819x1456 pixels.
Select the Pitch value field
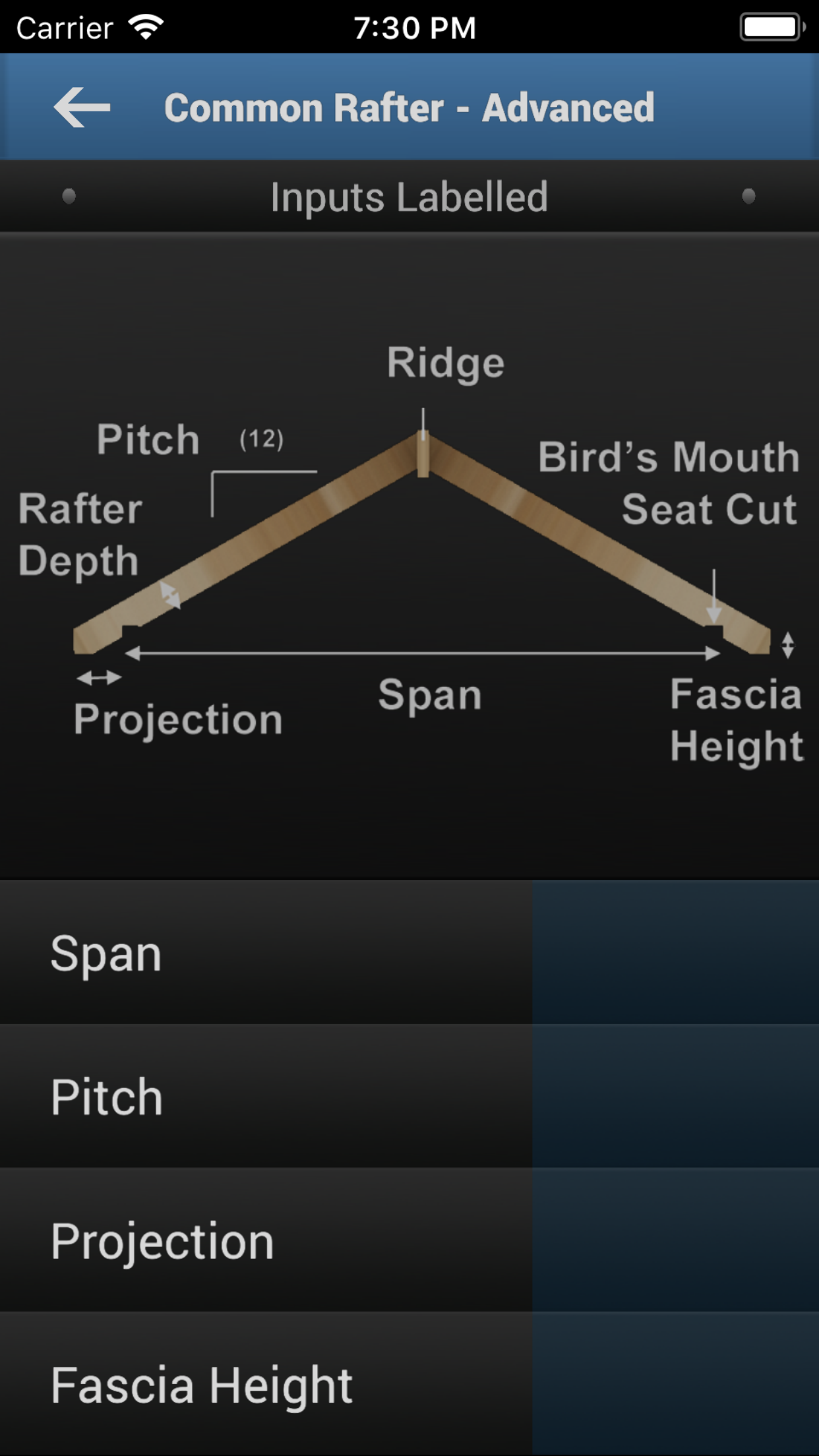tap(675, 1096)
